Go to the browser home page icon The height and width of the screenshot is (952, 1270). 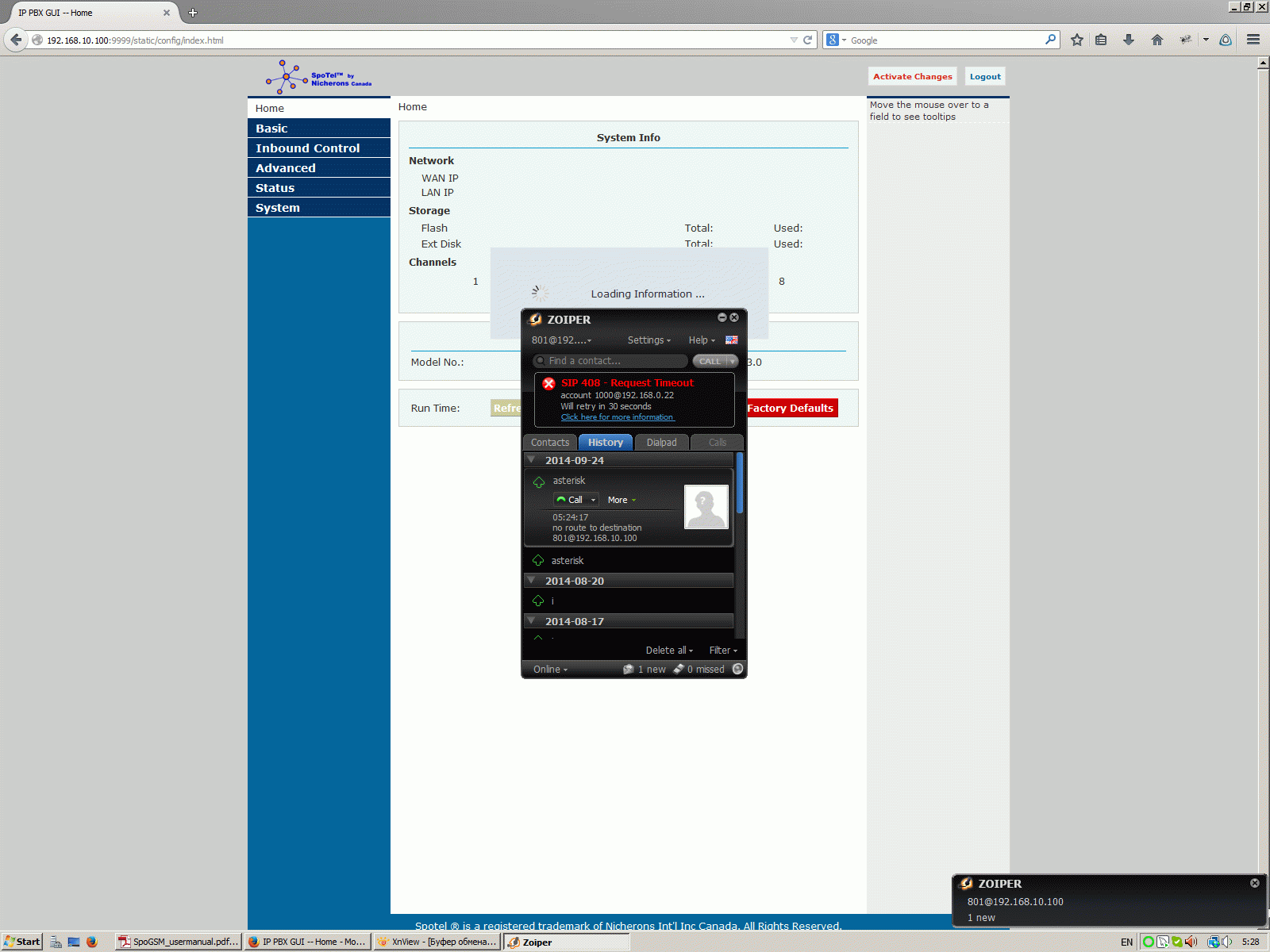(1157, 40)
